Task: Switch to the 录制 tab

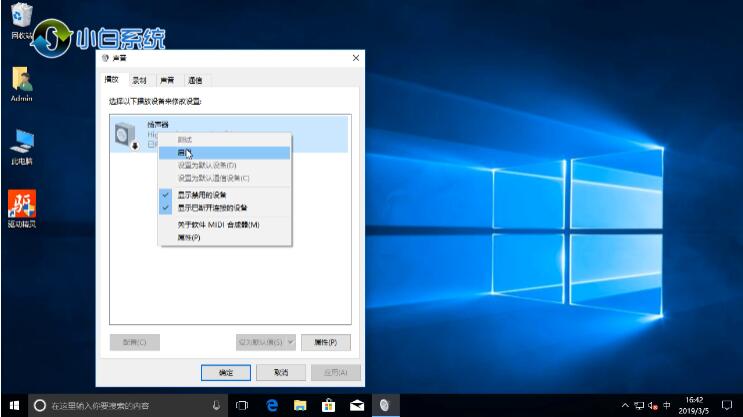Action: click(139, 81)
